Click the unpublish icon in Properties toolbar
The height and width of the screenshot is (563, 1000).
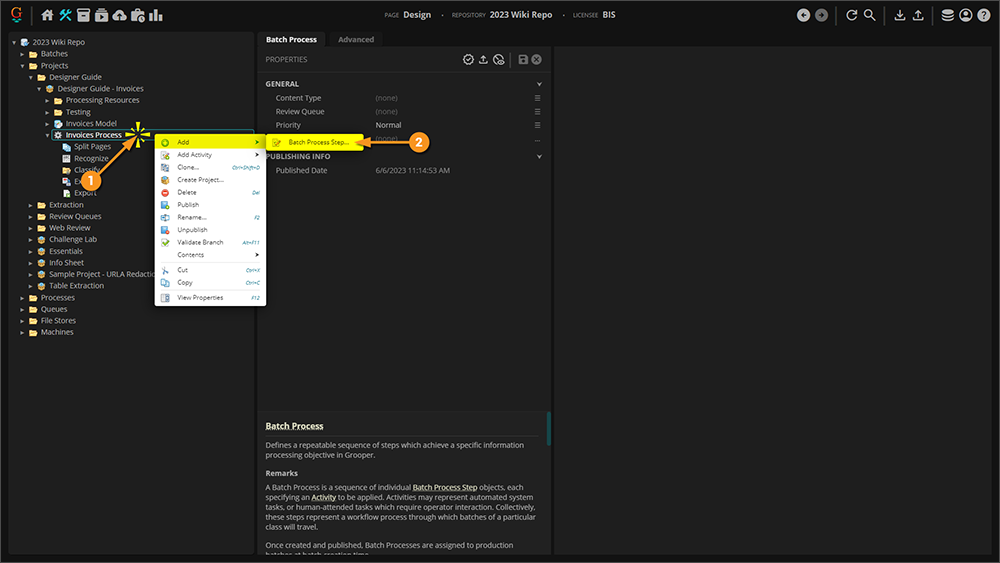point(499,59)
